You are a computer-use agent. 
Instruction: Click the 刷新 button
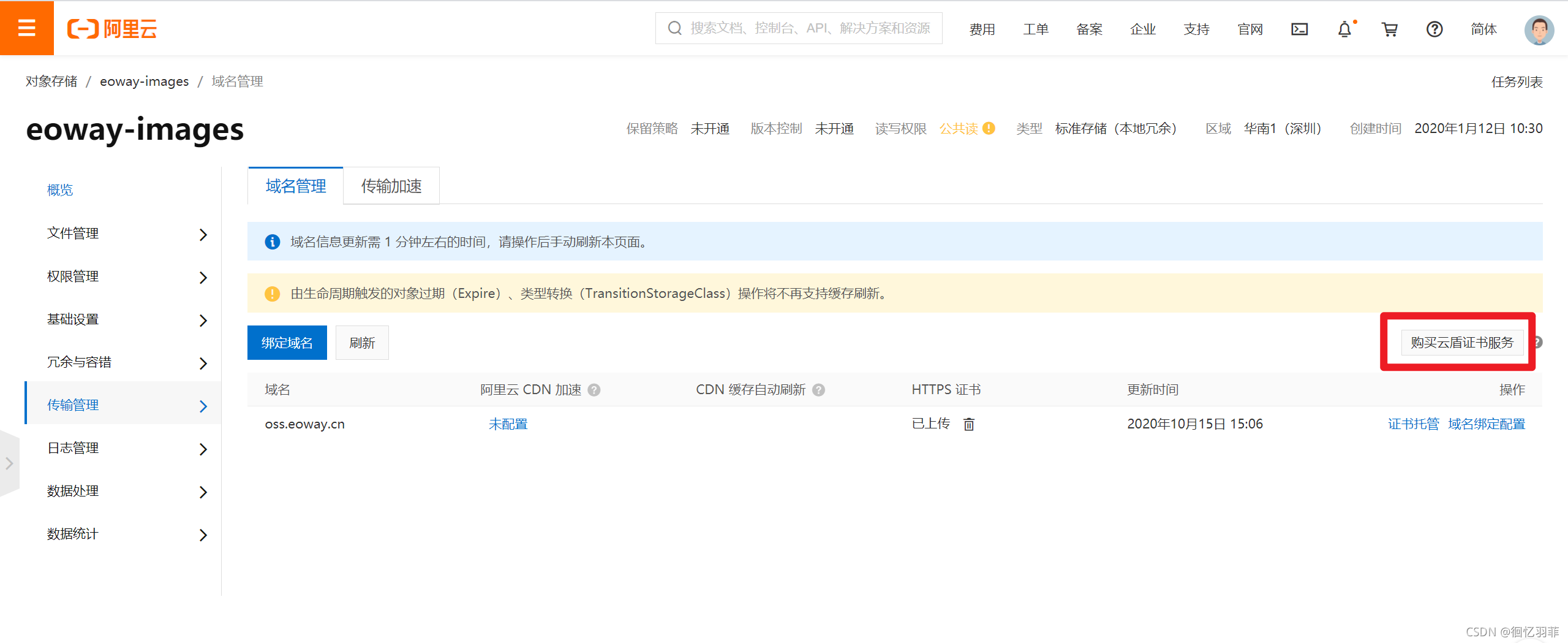[362, 343]
